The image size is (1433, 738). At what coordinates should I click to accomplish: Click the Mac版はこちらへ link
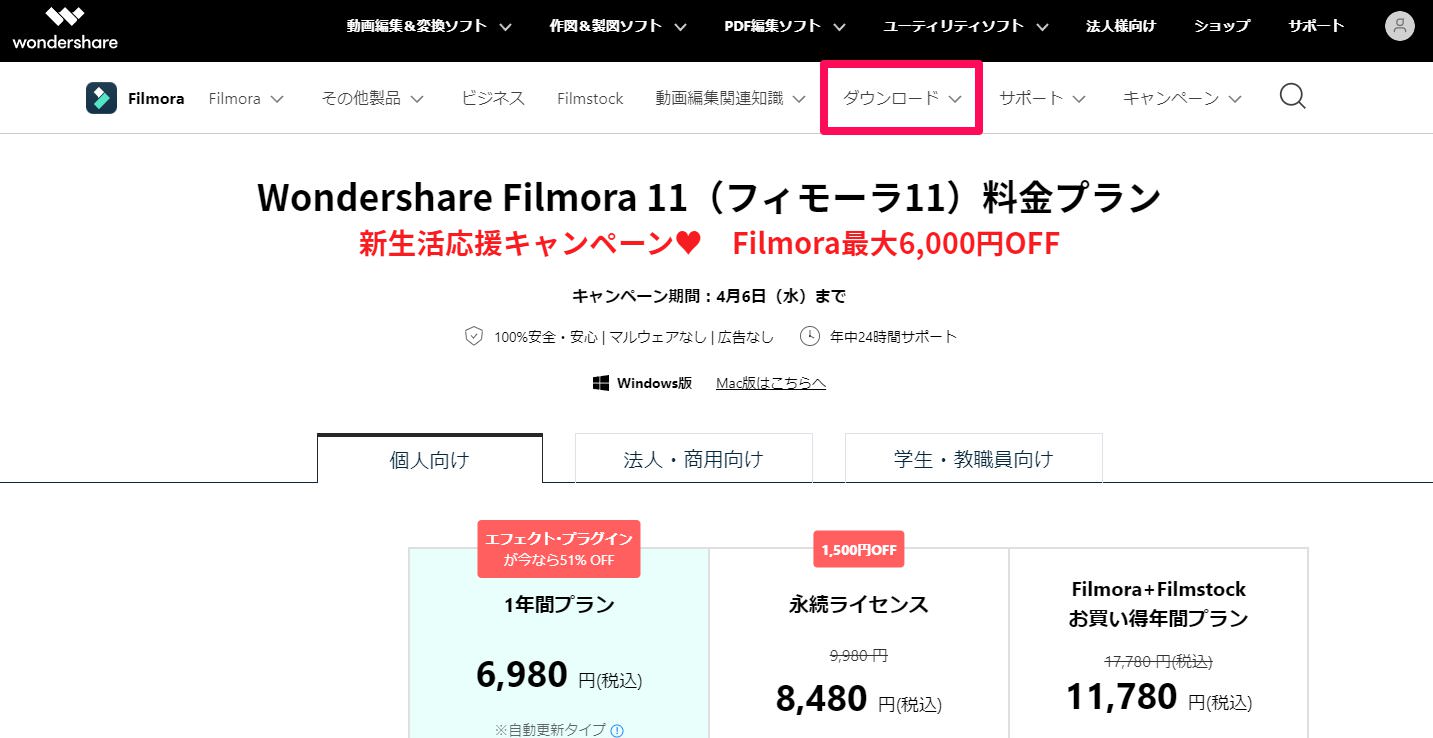(x=770, y=383)
